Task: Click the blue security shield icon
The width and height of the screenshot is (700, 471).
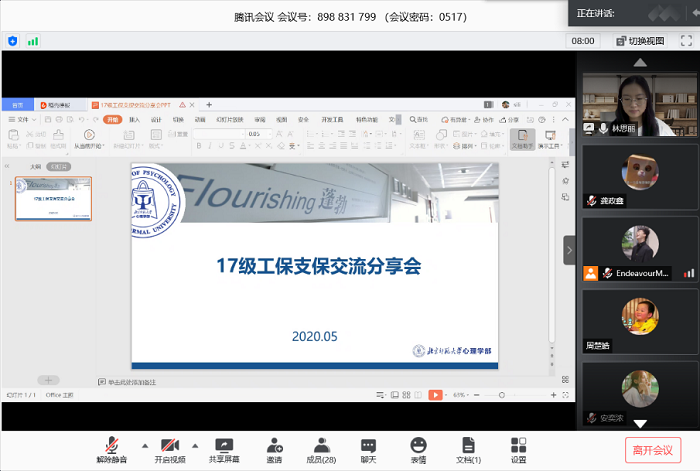Action: coord(13,41)
